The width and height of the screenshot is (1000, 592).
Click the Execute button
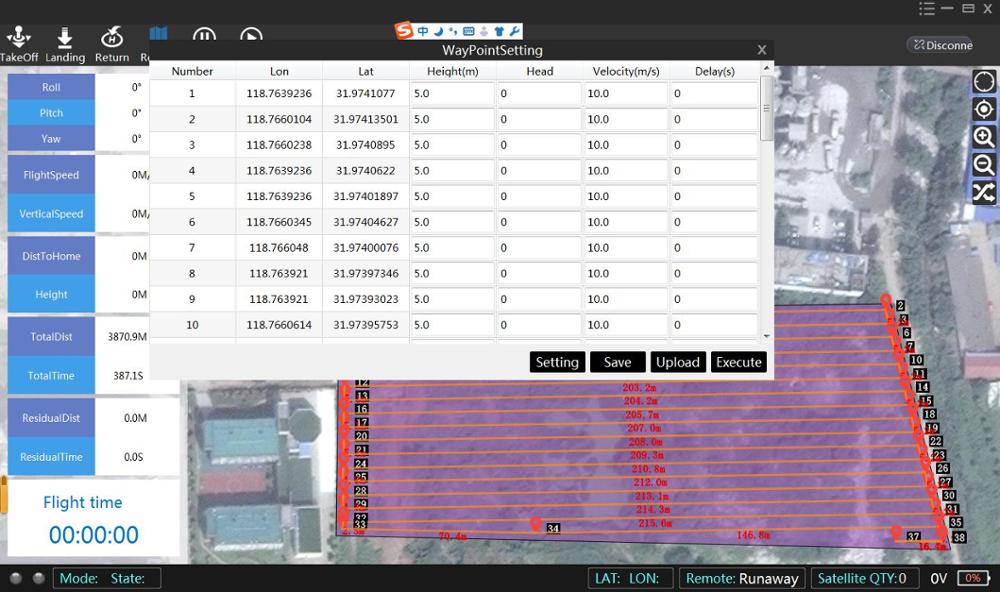(739, 362)
